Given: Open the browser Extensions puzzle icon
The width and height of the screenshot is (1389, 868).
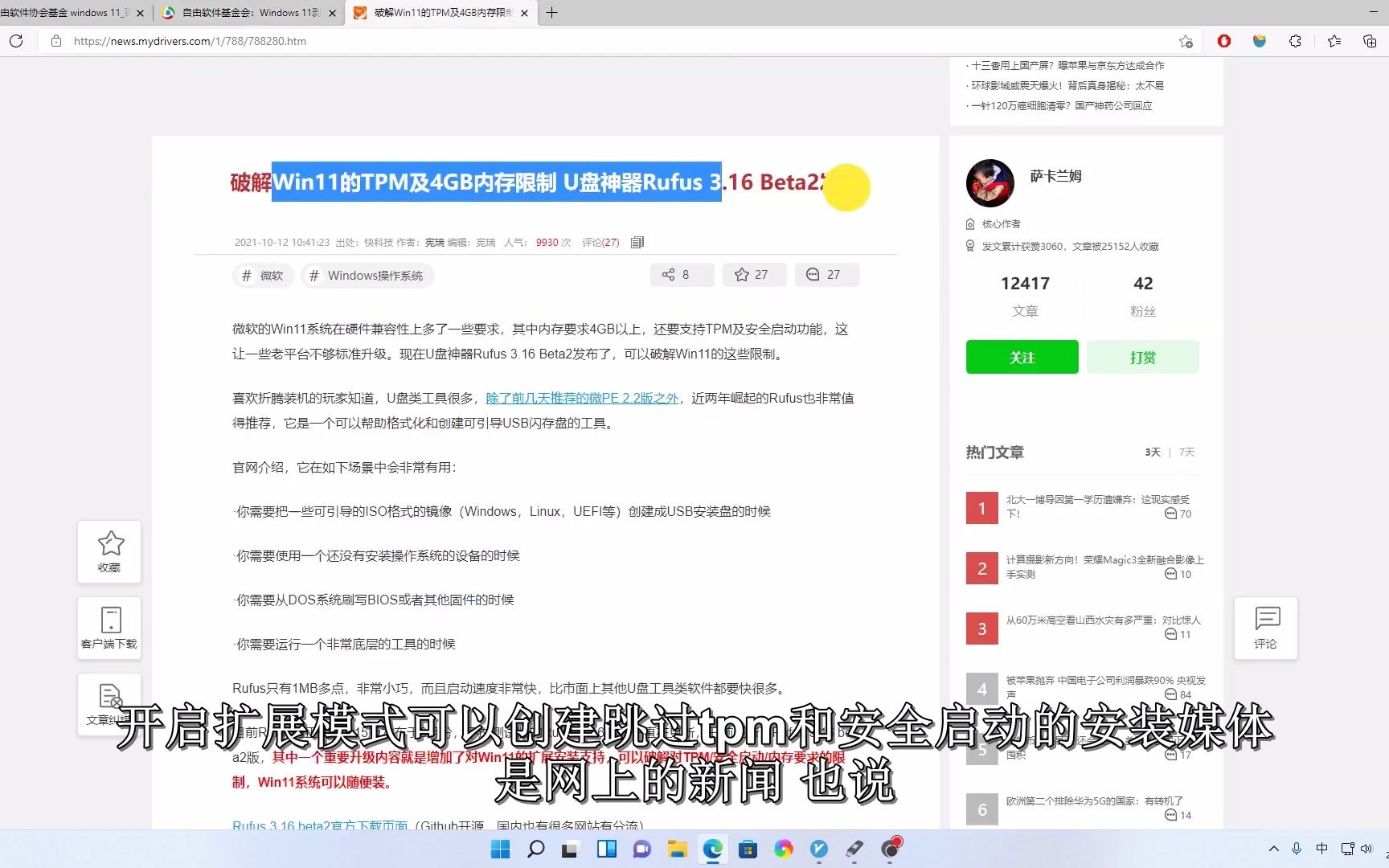Looking at the screenshot, I should click(x=1295, y=41).
